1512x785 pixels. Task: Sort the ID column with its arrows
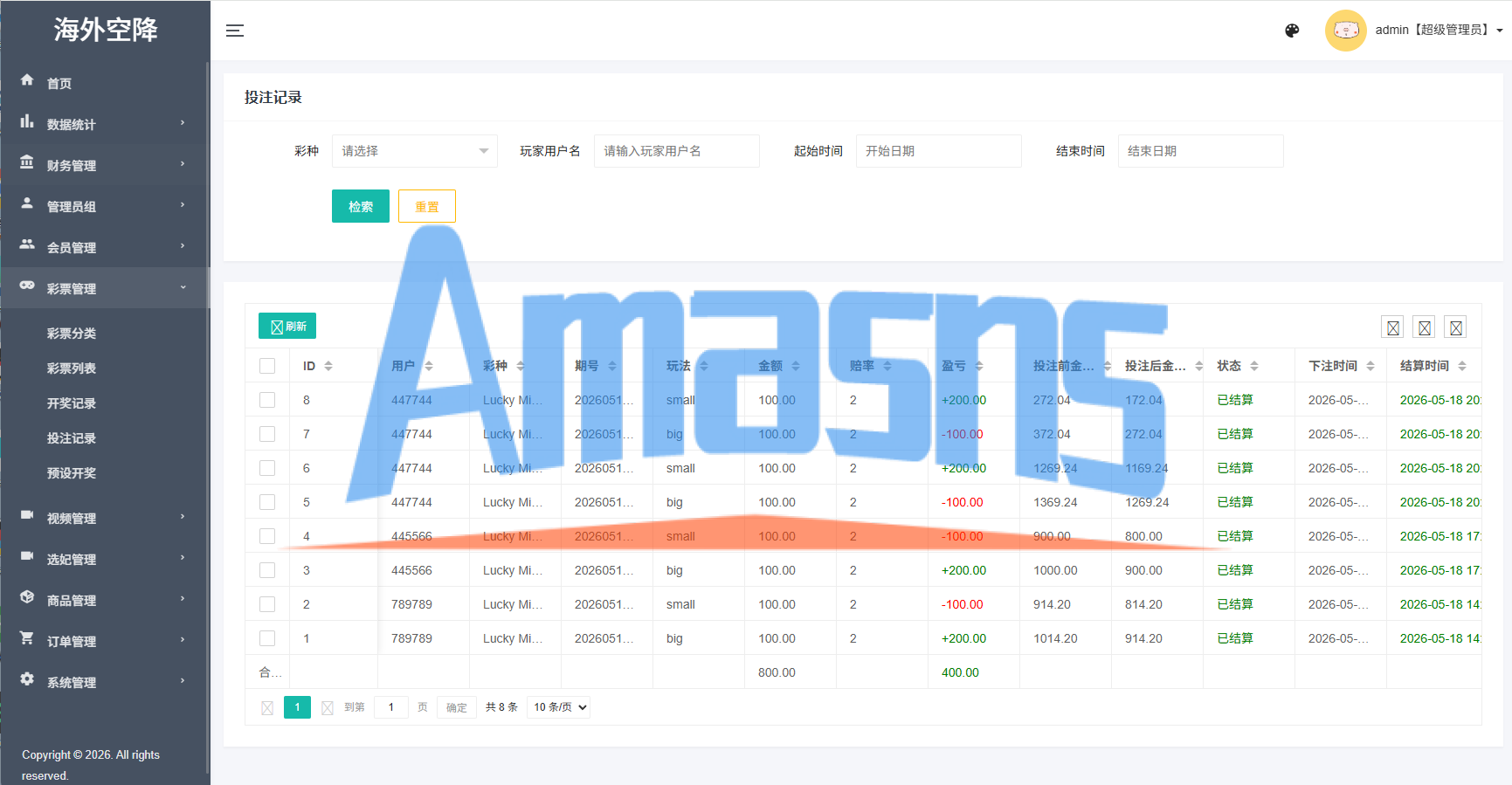pyautogui.click(x=328, y=366)
